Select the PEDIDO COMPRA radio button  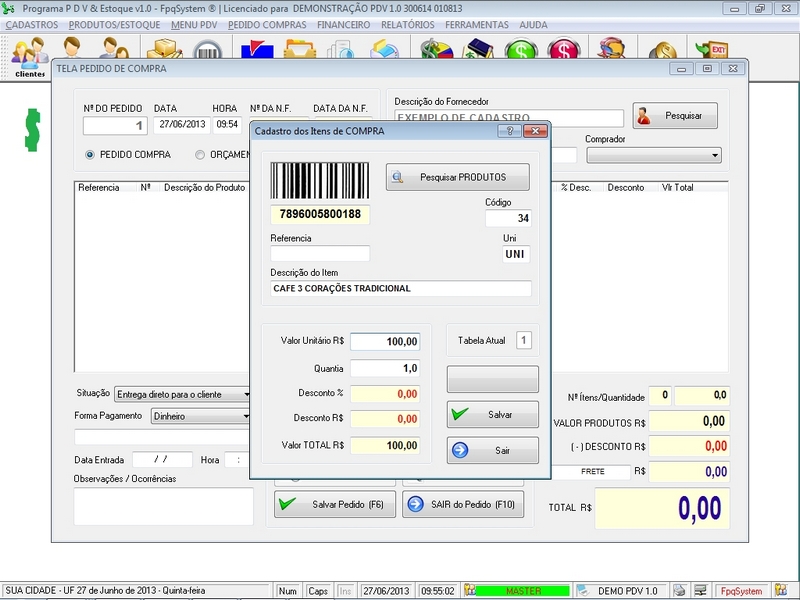90,155
